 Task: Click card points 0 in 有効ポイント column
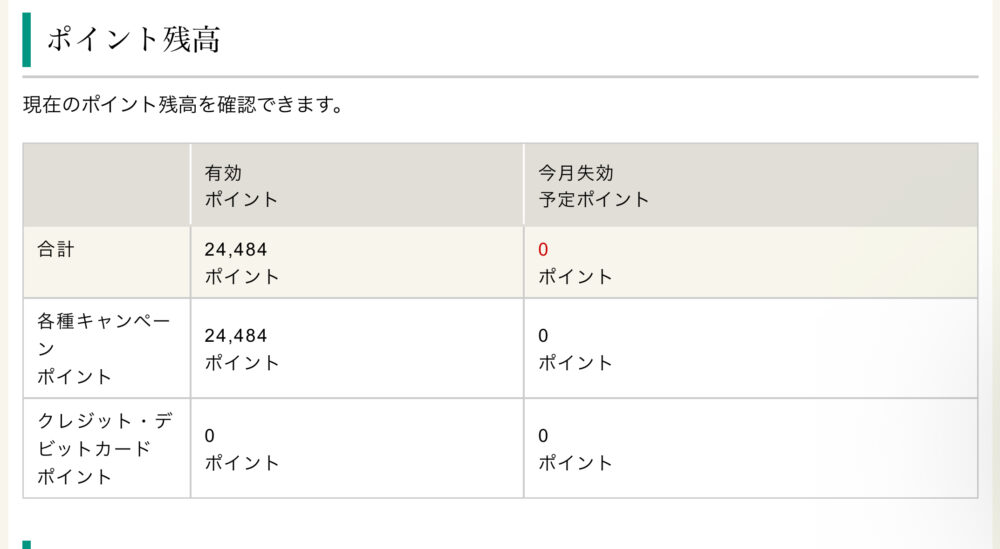pyautogui.click(x=209, y=436)
